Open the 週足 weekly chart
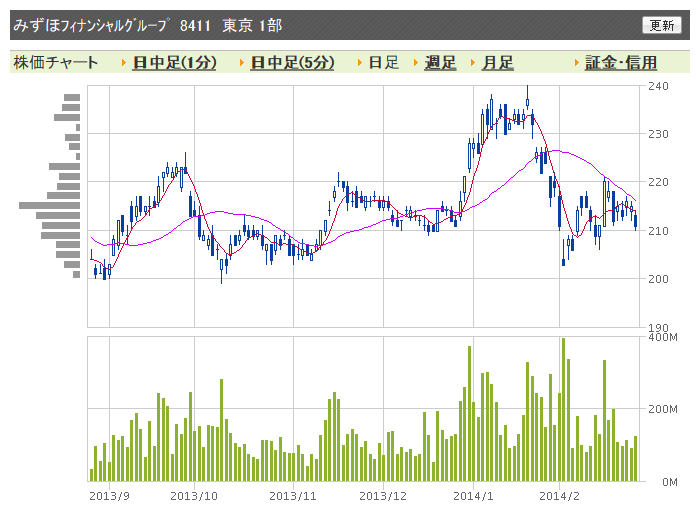The height and width of the screenshot is (518, 696). pyautogui.click(x=440, y=63)
